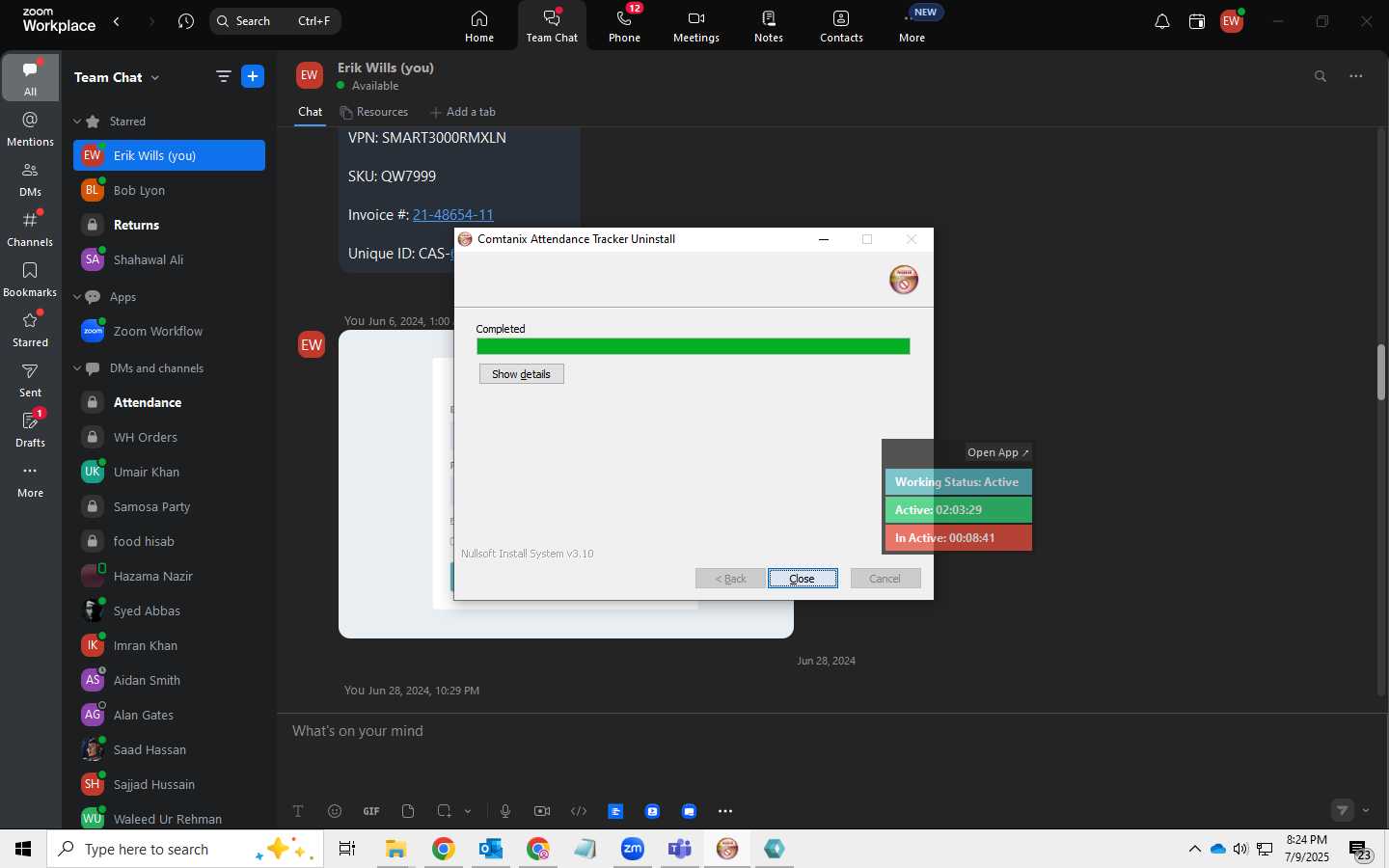Attach a file with the file icon
This screenshot has height=868, width=1389.
[408, 811]
